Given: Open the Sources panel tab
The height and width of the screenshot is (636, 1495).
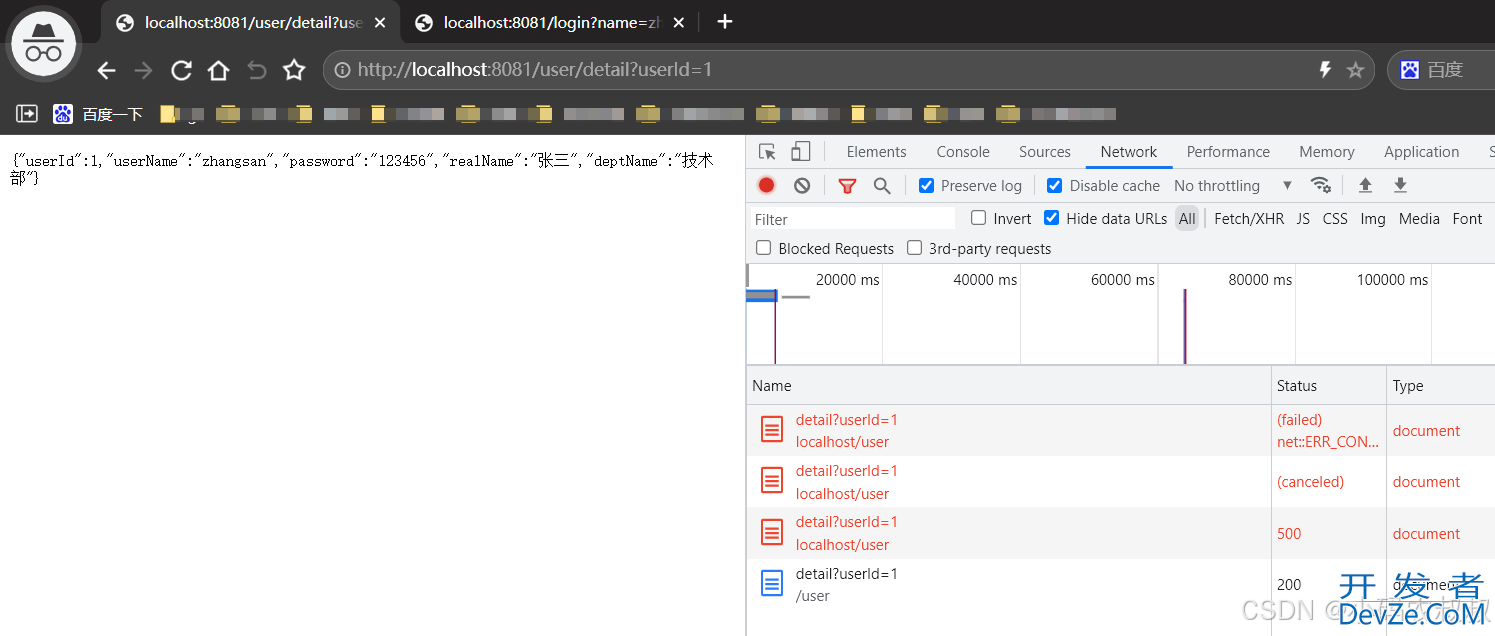Looking at the screenshot, I should [1045, 152].
